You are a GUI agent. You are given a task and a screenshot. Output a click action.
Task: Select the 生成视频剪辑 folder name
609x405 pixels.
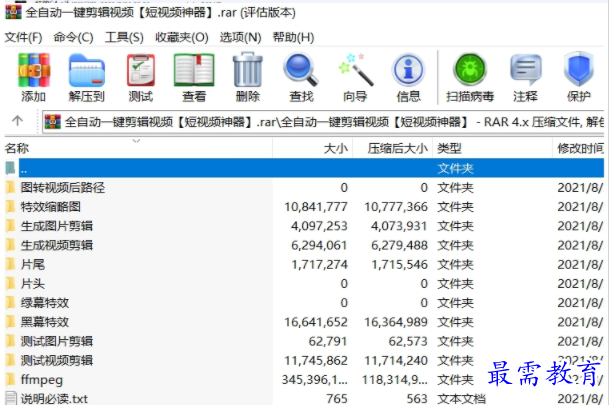point(57,245)
